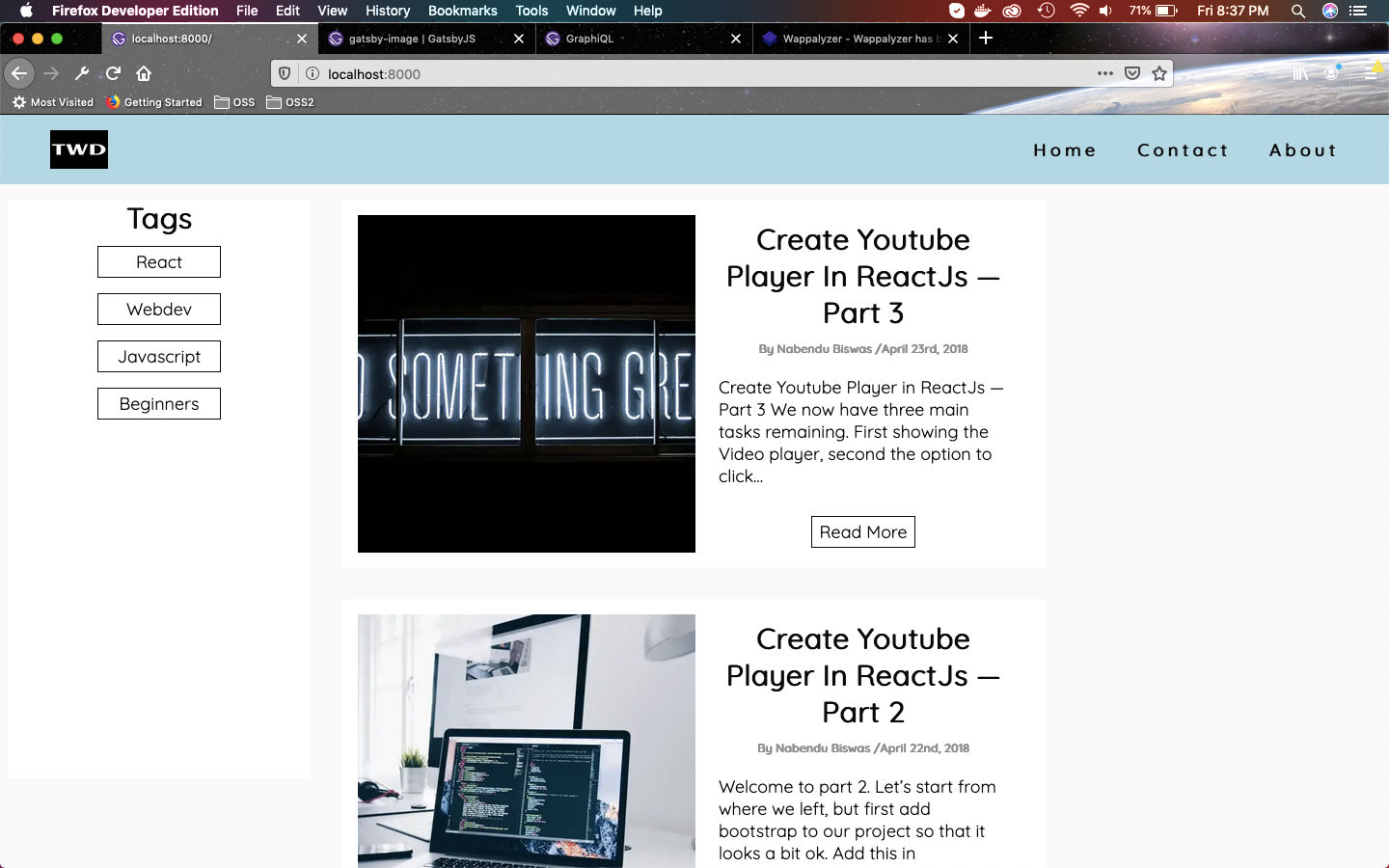This screenshot has width=1389, height=868.
Task: Close the GraphiQL tab
Action: (736, 39)
